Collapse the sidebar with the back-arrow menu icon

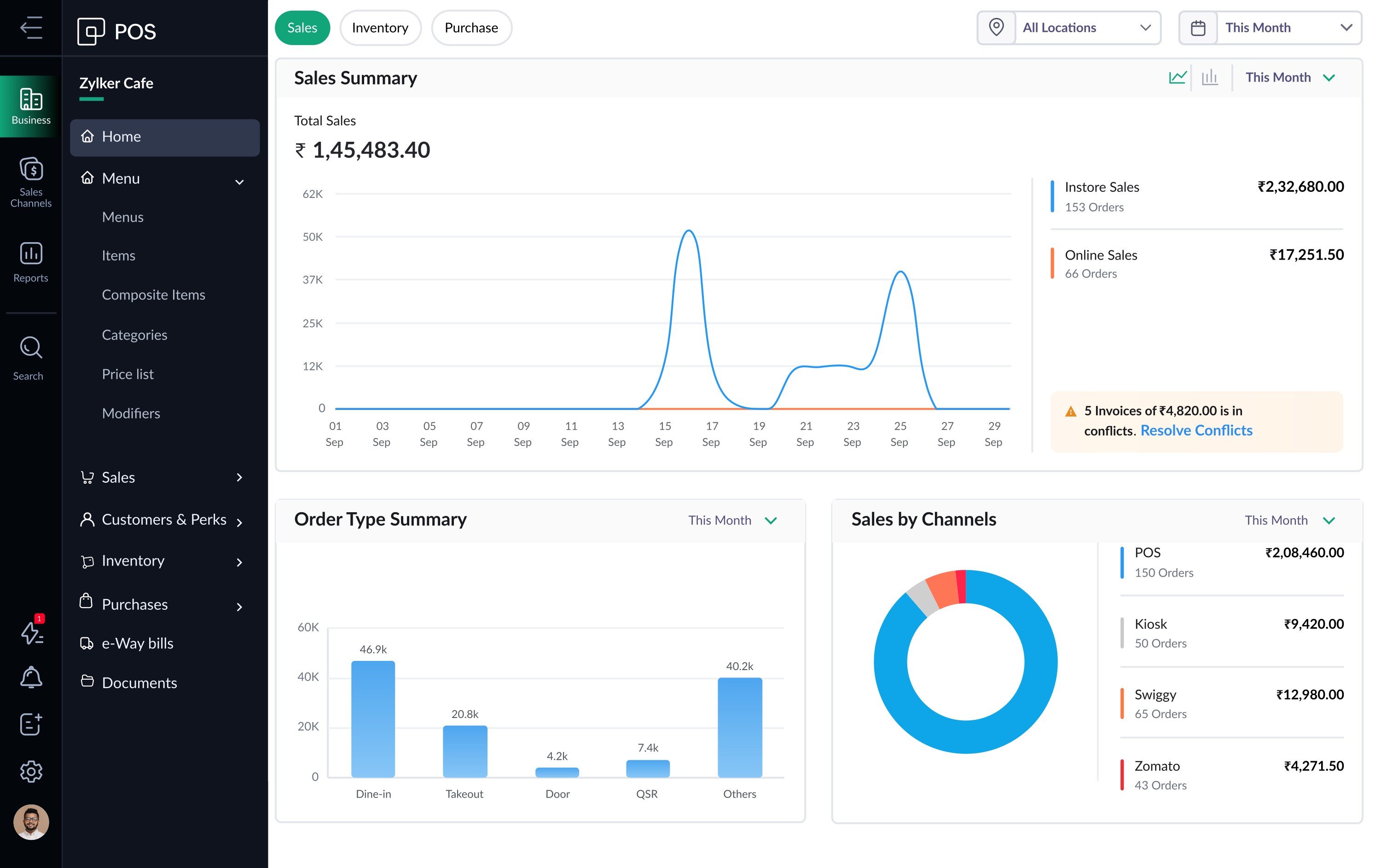(x=31, y=28)
